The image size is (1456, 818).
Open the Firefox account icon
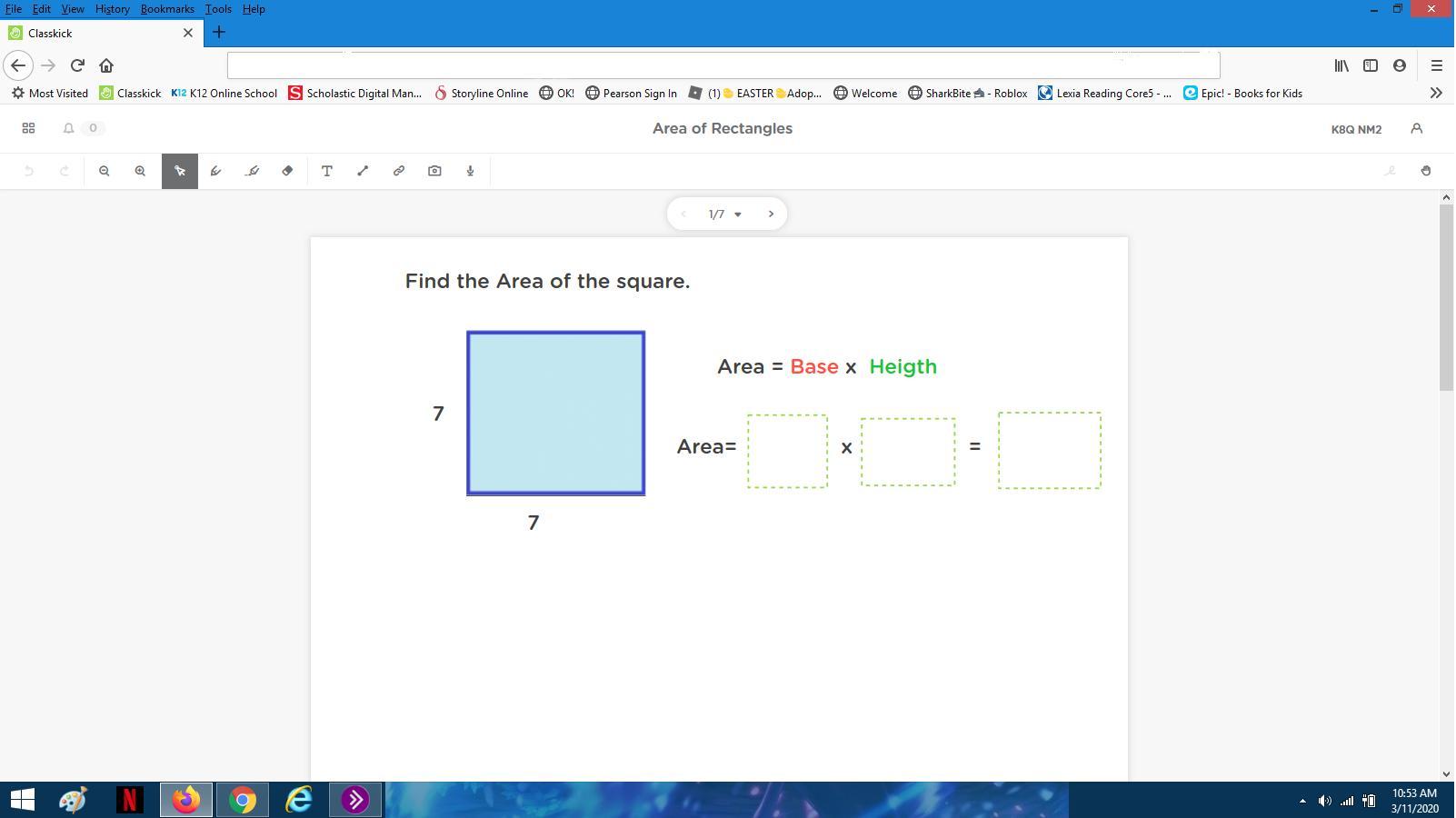tap(1400, 65)
